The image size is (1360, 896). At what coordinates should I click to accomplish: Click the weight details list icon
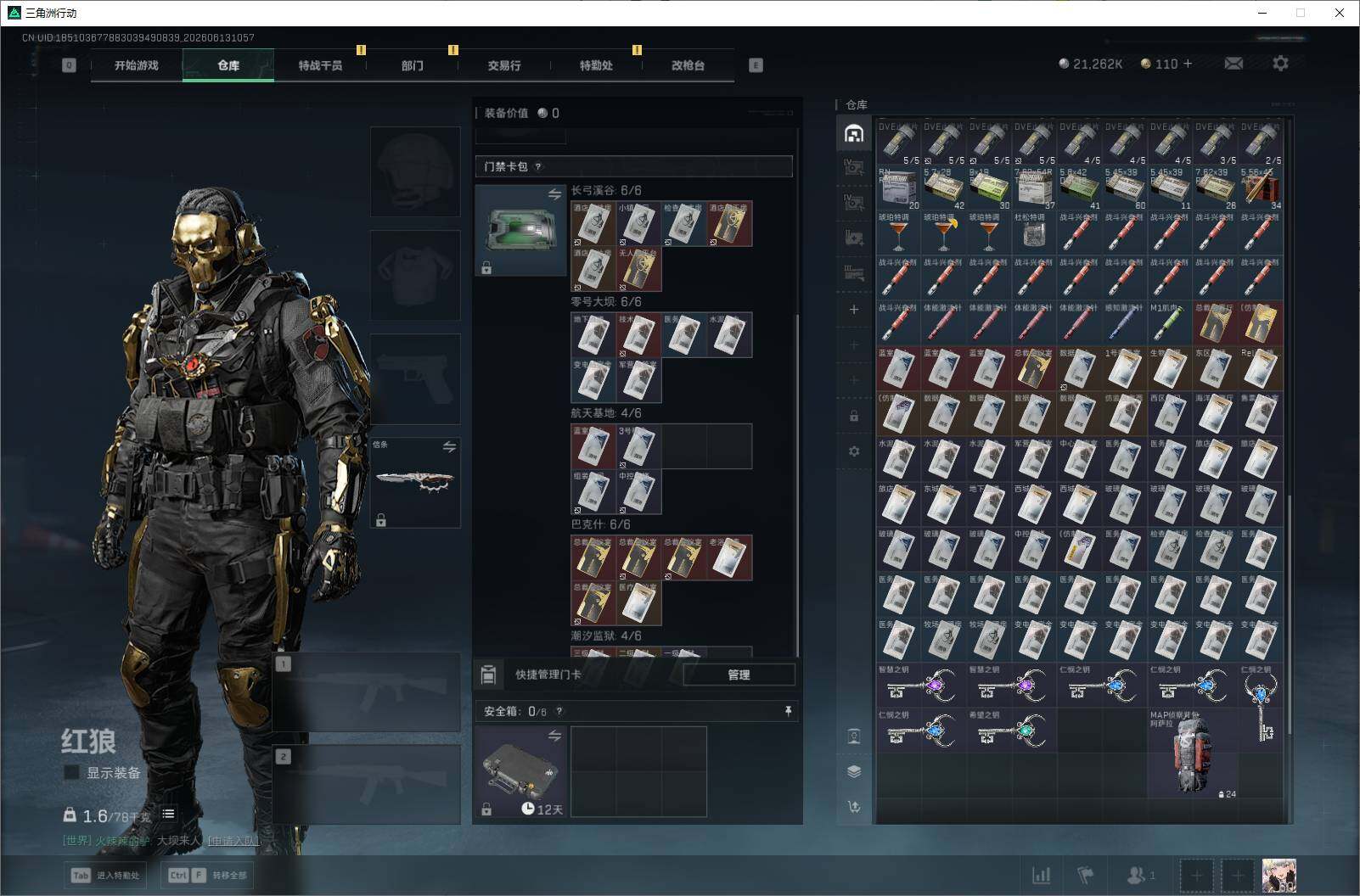click(x=168, y=815)
